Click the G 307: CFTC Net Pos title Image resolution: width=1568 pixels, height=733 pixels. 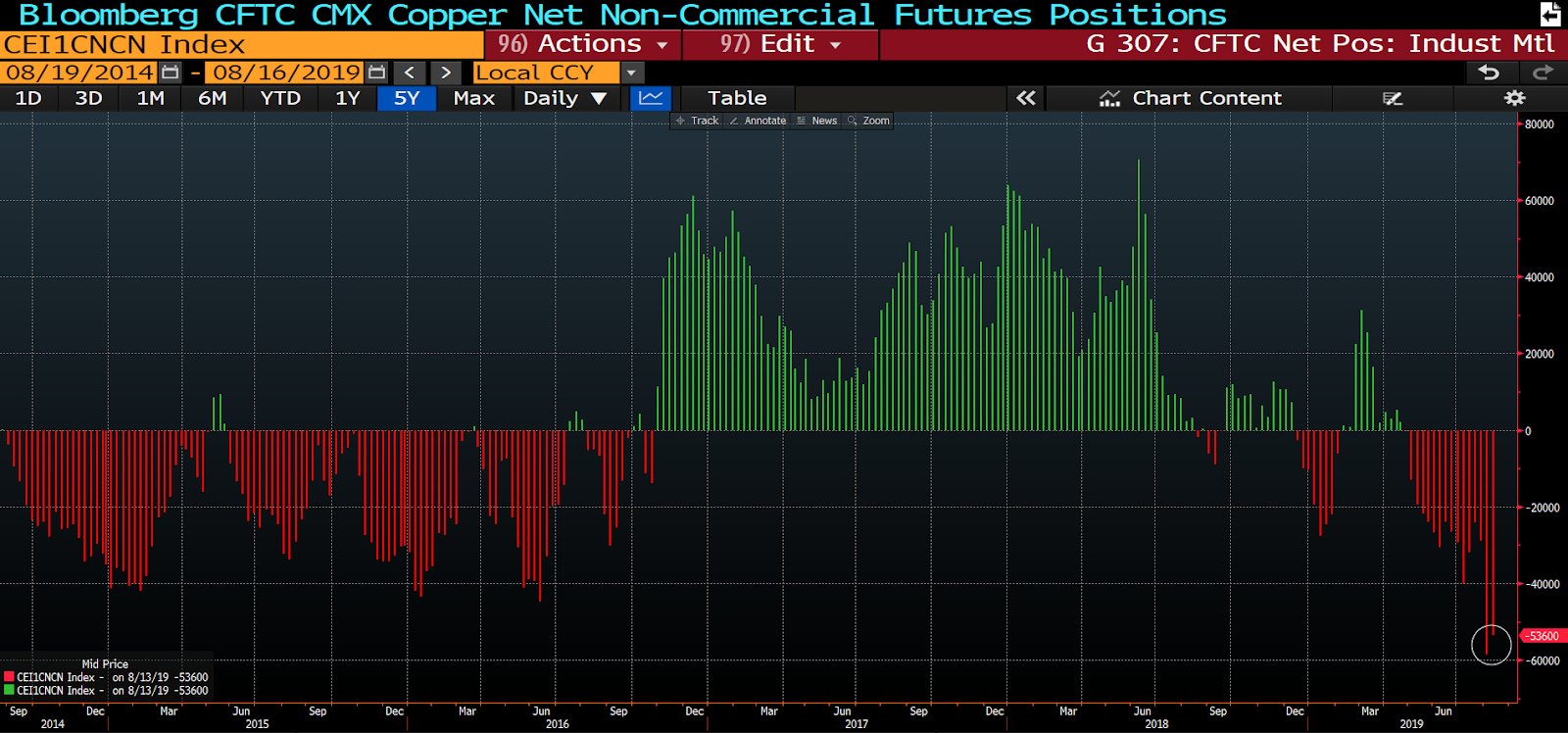point(1319,44)
